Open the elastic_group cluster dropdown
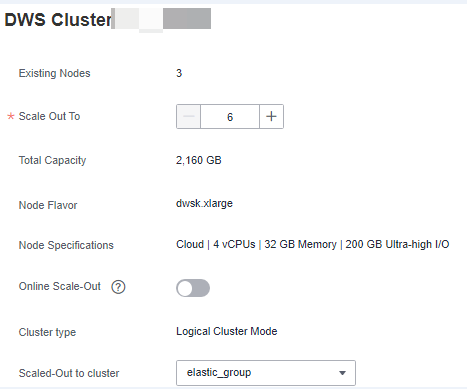The image size is (467, 389). click(266, 373)
